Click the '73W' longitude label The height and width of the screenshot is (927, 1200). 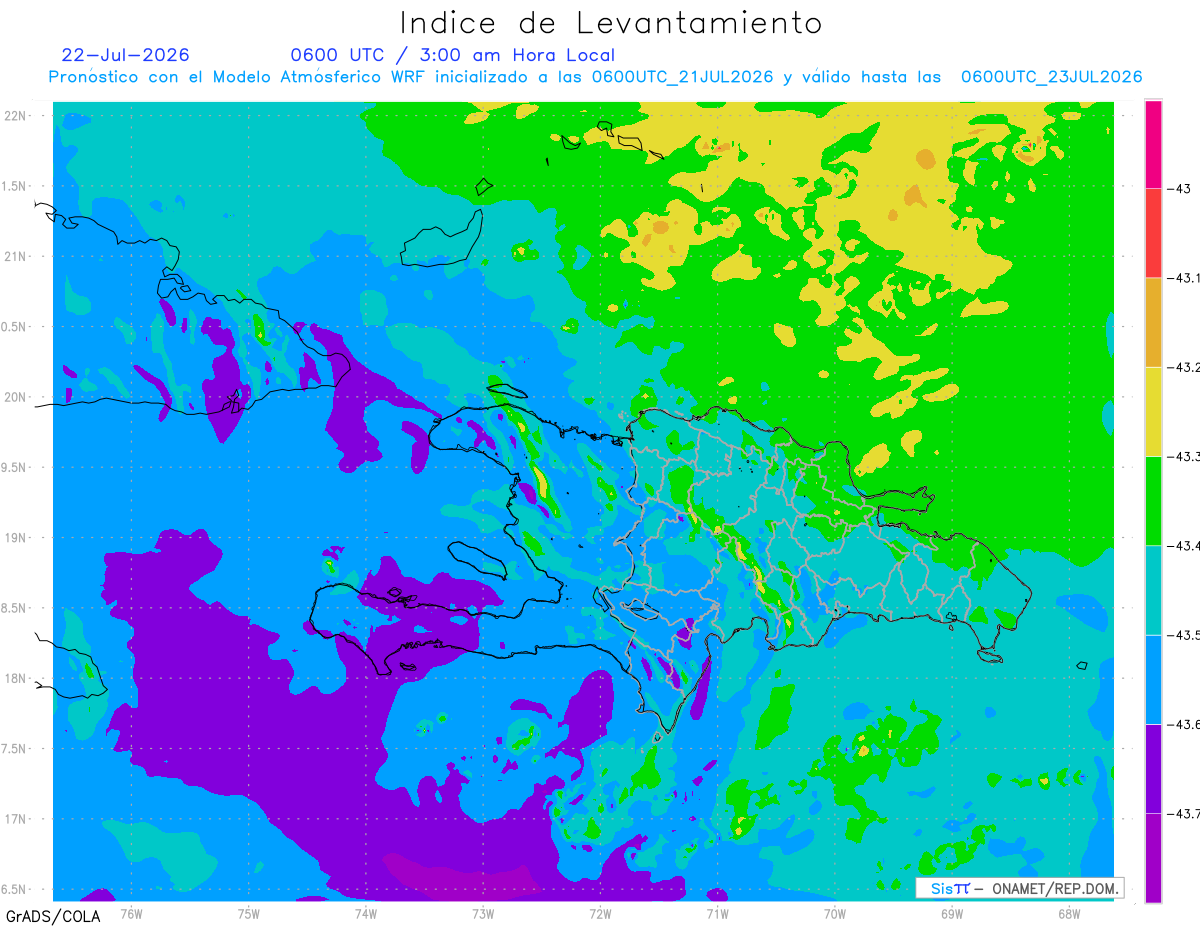[x=483, y=912]
